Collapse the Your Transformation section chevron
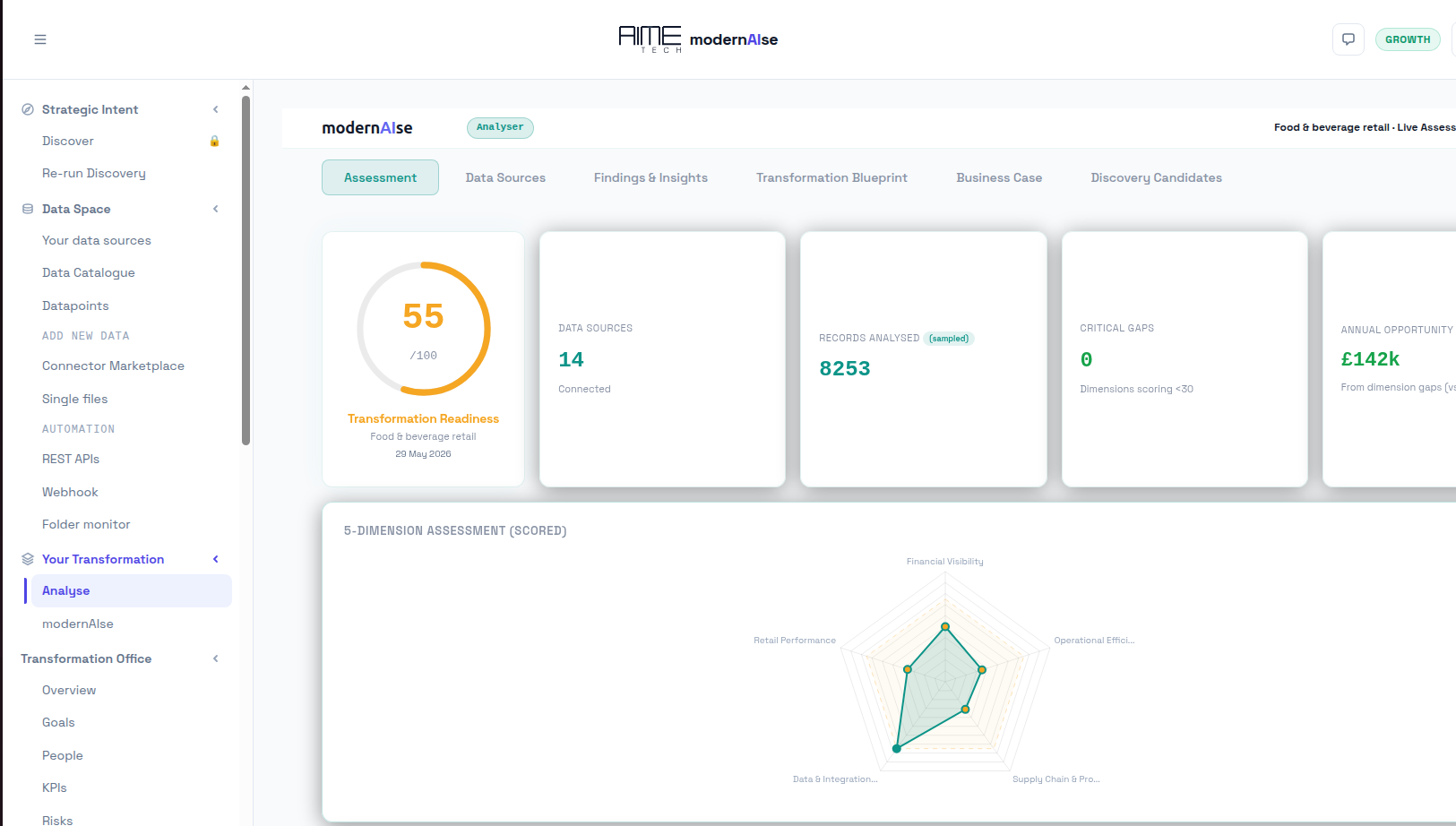 [215, 559]
